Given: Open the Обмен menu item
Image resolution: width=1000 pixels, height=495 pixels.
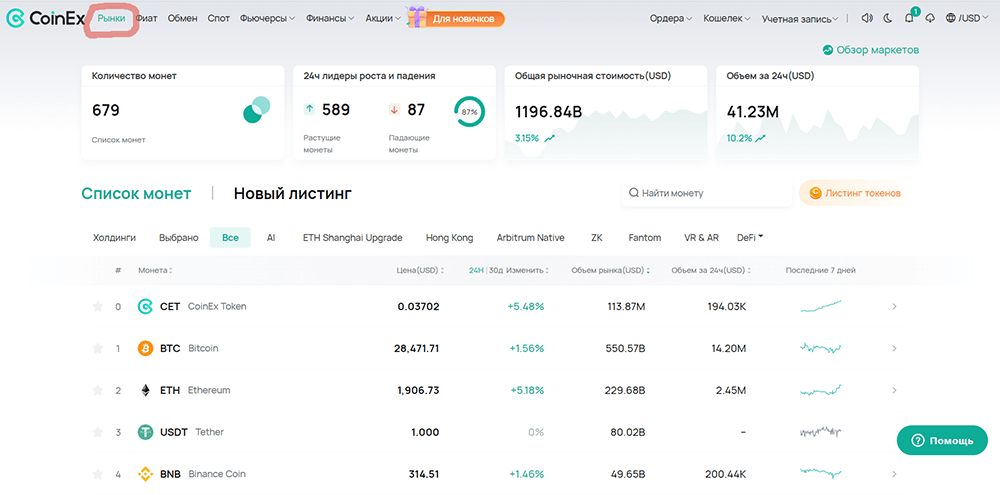Looking at the screenshot, I should point(182,18).
